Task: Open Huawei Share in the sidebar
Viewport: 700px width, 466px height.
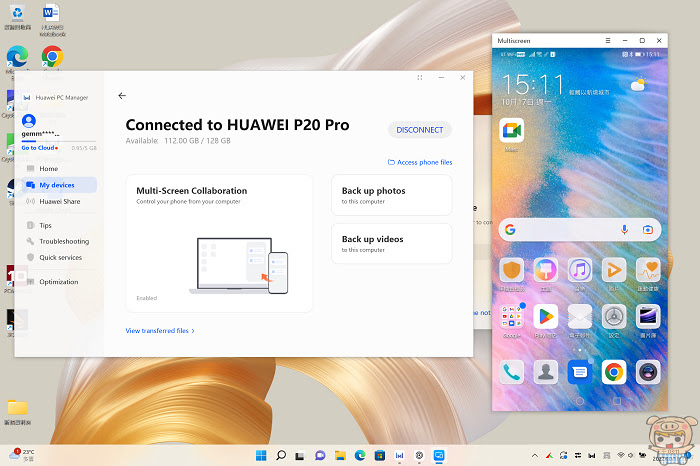Action: (x=59, y=201)
